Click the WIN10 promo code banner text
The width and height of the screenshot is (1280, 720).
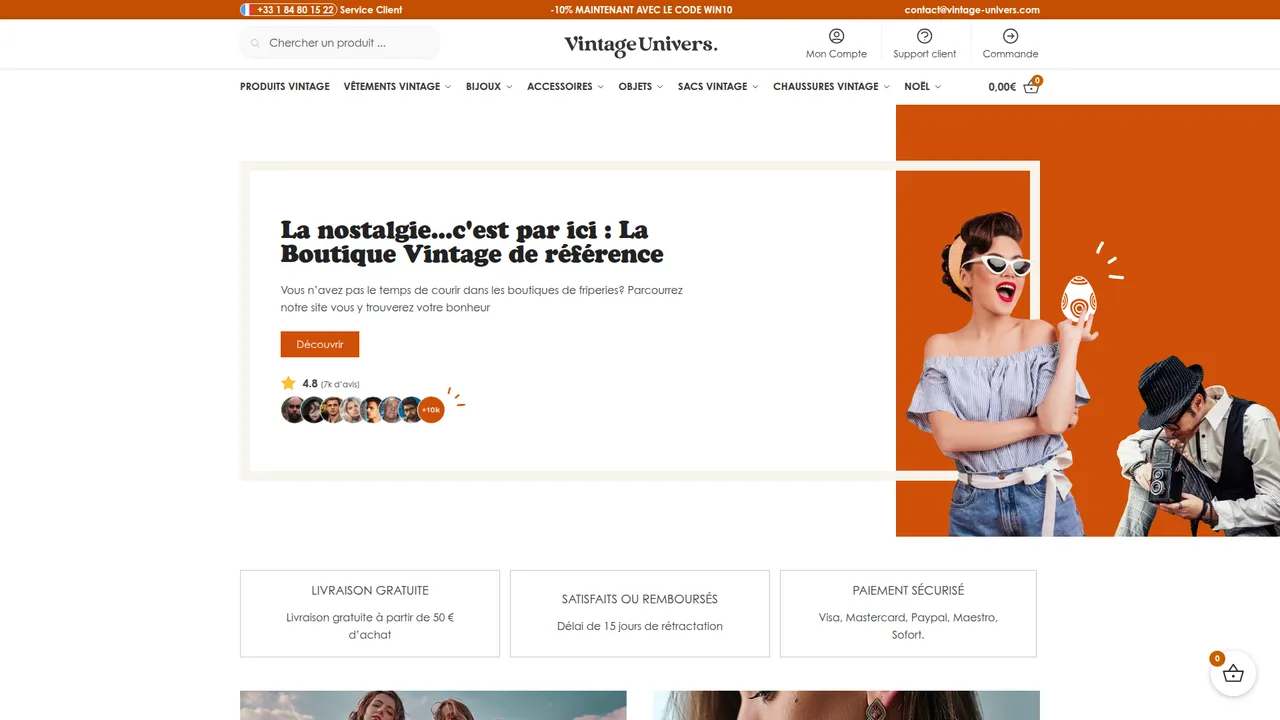tap(641, 10)
